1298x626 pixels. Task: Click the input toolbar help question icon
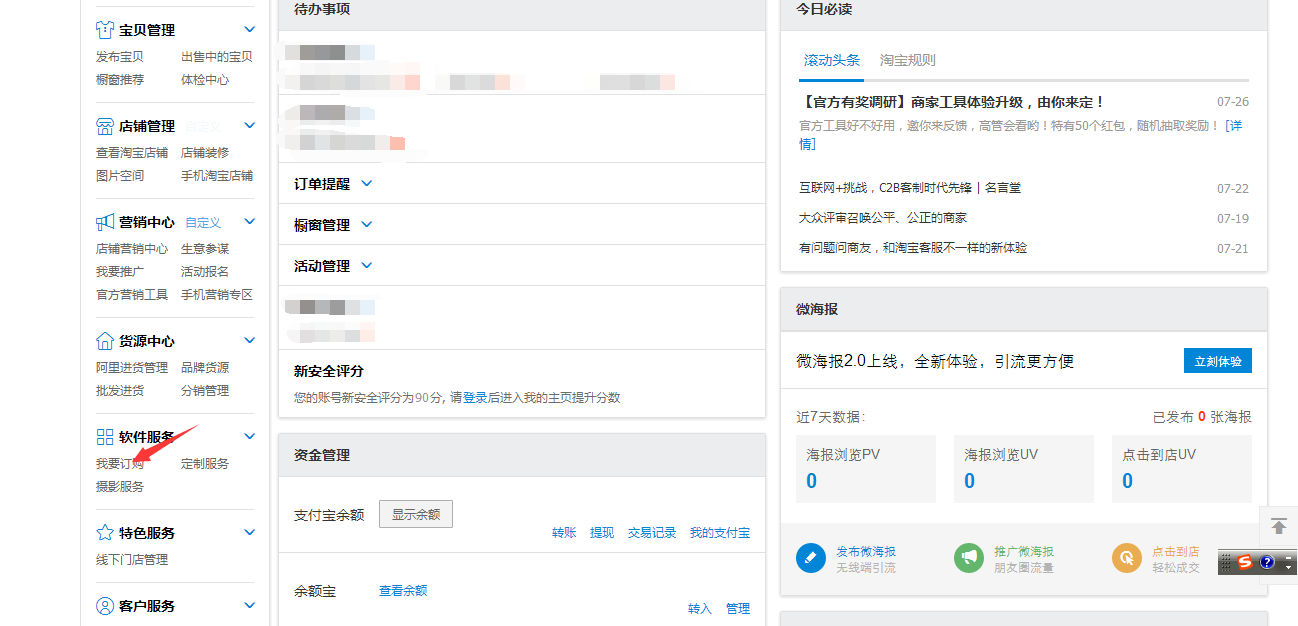(x=1267, y=562)
